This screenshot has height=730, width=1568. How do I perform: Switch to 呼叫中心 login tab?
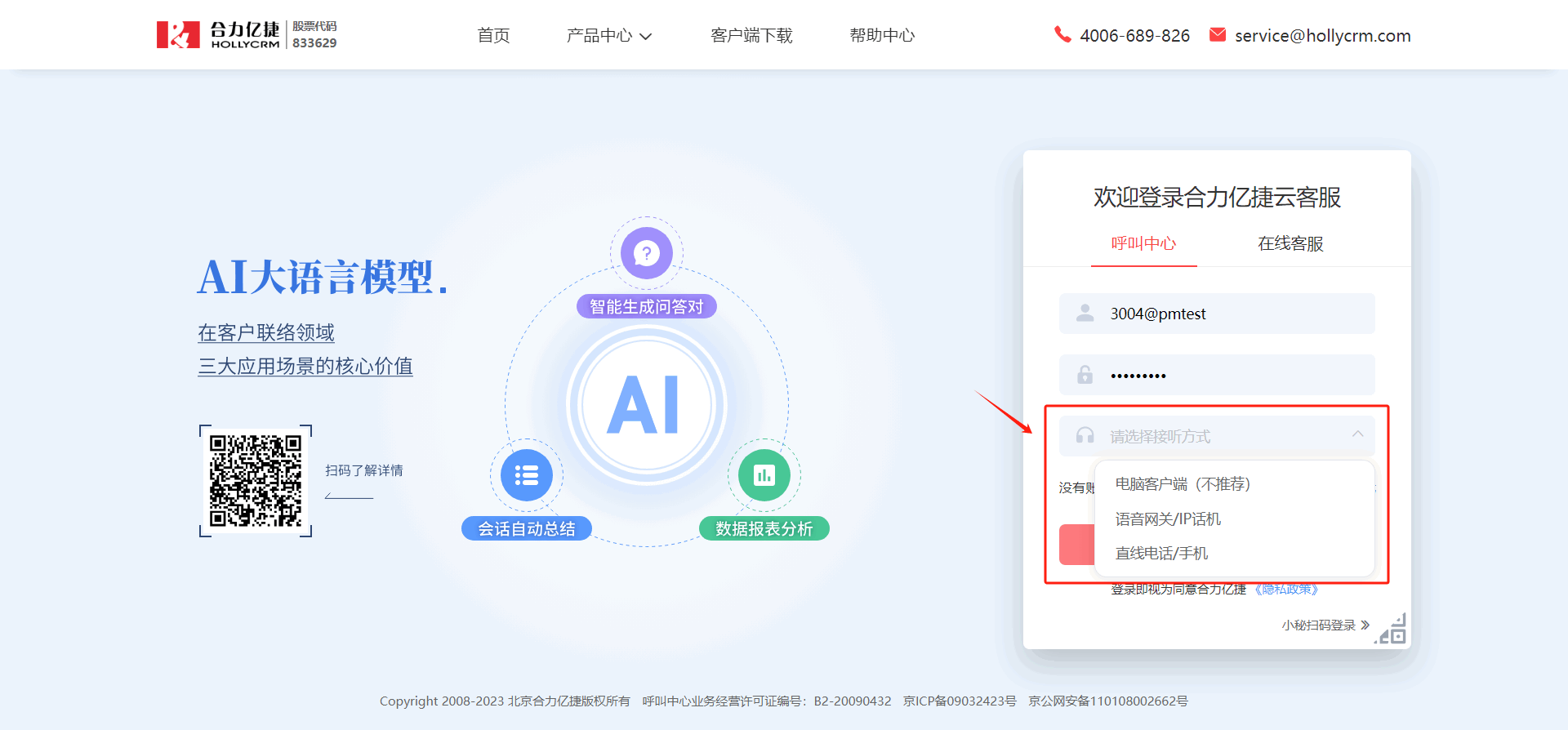click(x=1143, y=243)
